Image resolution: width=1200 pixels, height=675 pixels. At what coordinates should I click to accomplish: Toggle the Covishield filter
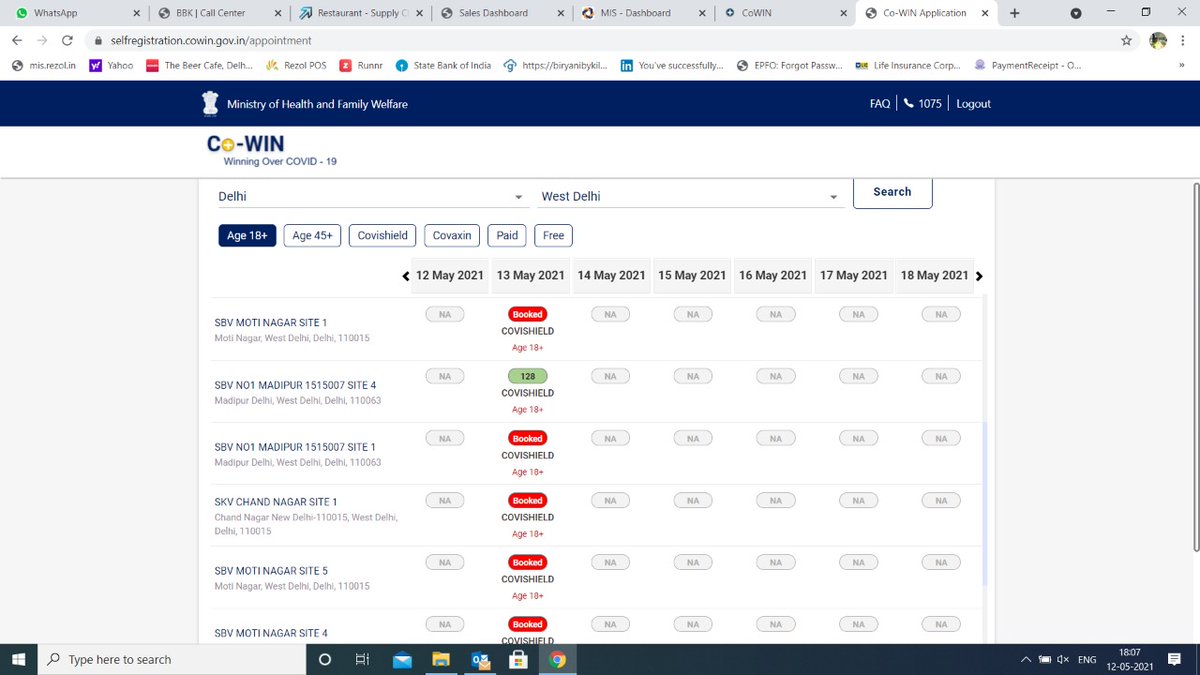[383, 236]
